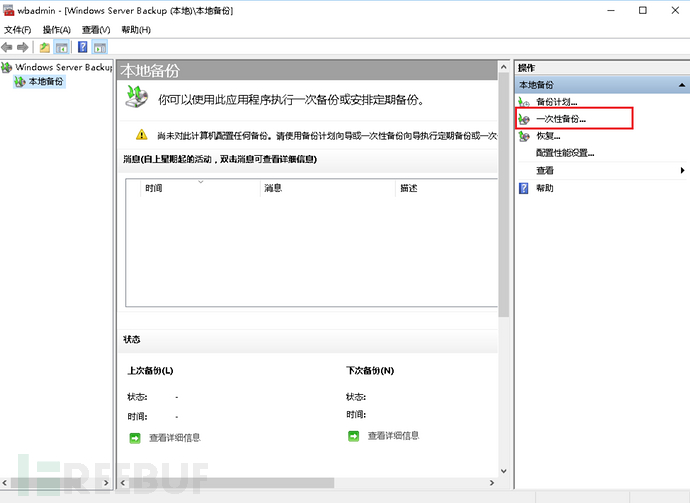Click the large backup icon beside the description
This screenshot has width=690, height=503.
(x=136, y=97)
